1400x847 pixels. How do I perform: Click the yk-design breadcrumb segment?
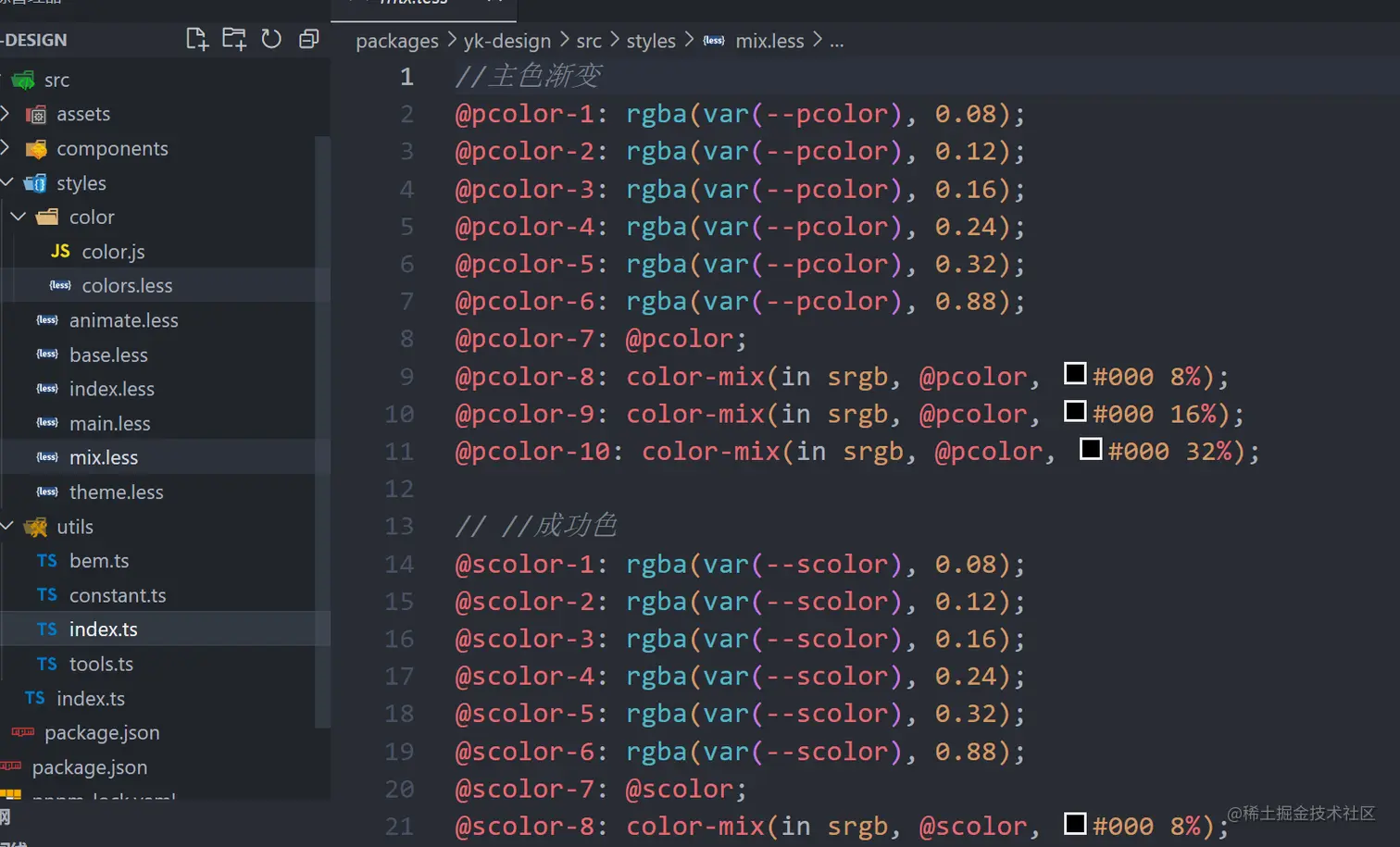click(506, 41)
